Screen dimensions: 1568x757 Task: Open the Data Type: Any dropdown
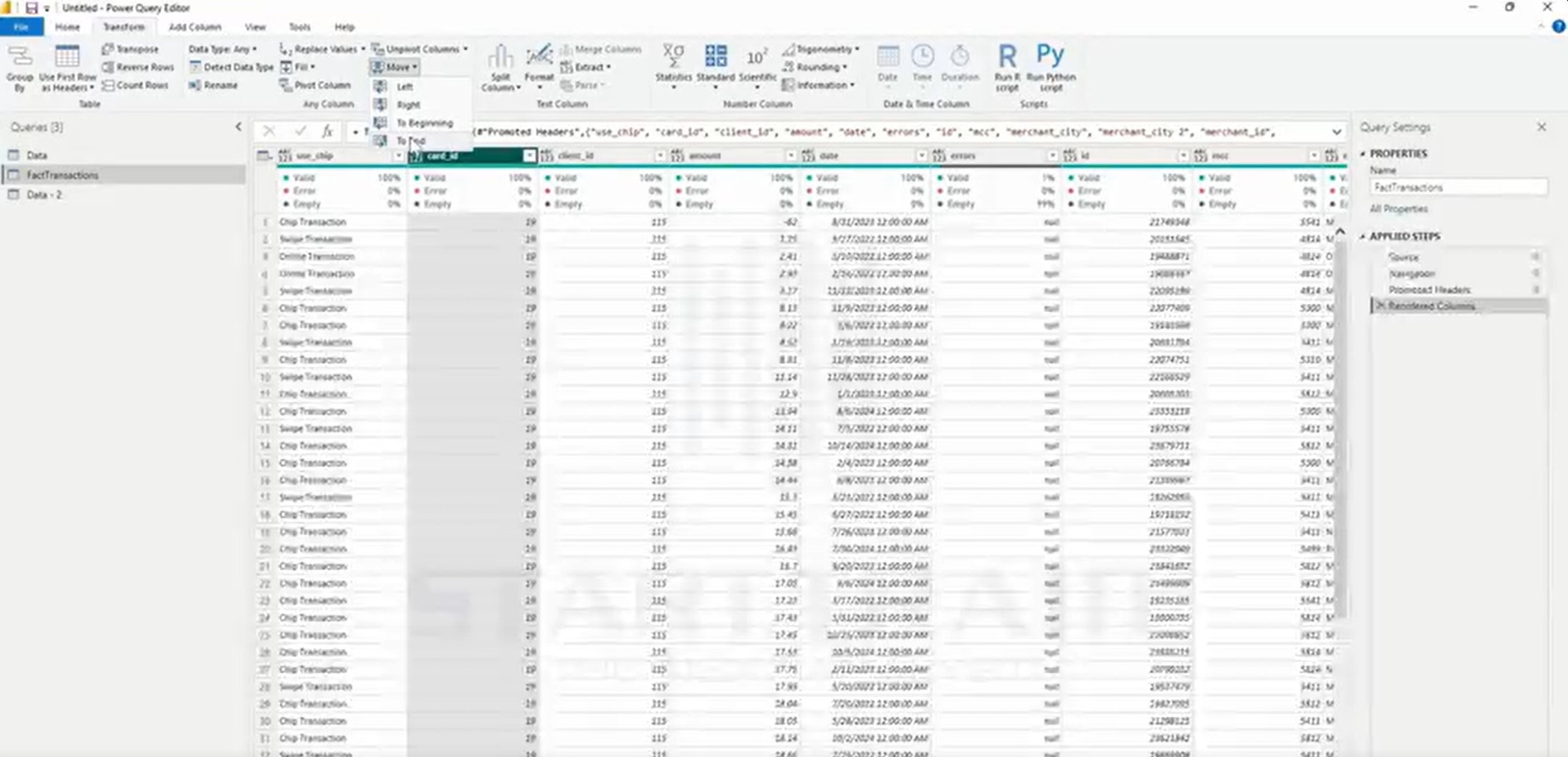[x=223, y=49]
